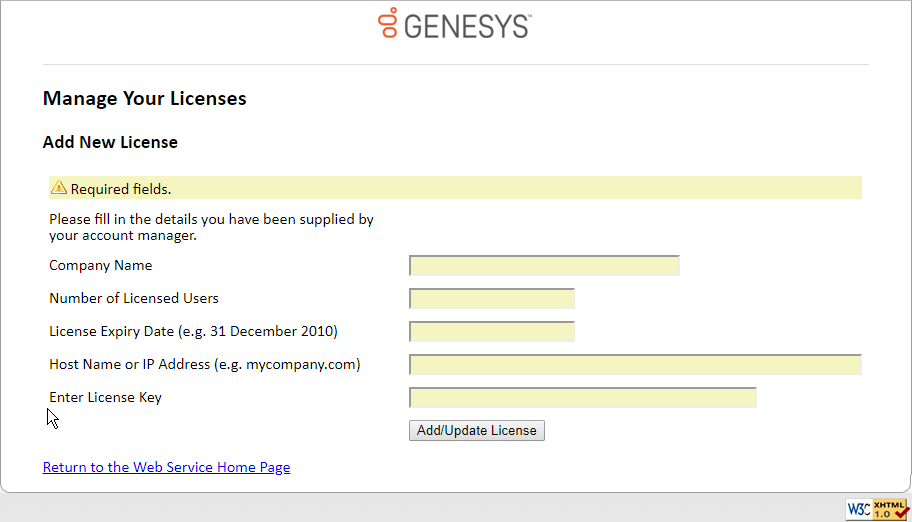Click the License Expiry Date label

(x=193, y=331)
